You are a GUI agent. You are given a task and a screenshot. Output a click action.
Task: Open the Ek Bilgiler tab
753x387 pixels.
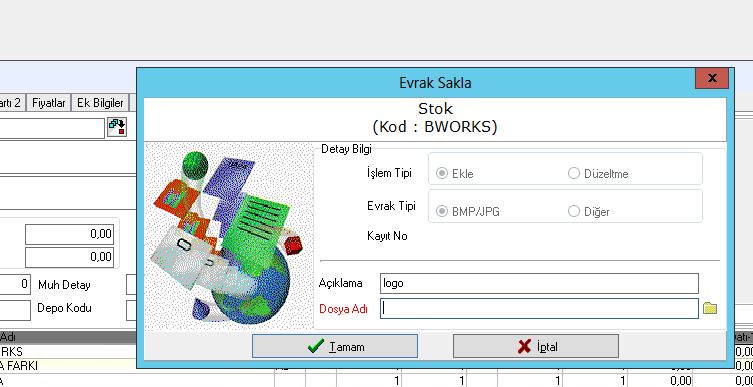(x=100, y=103)
